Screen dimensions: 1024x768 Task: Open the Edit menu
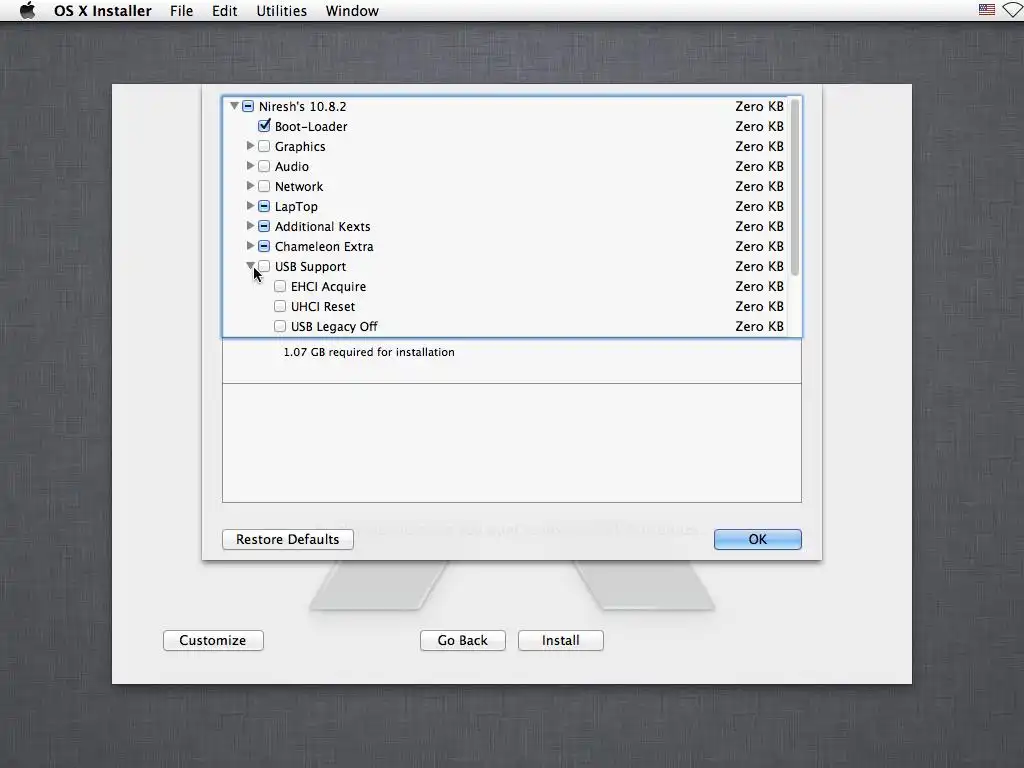pyautogui.click(x=225, y=10)
